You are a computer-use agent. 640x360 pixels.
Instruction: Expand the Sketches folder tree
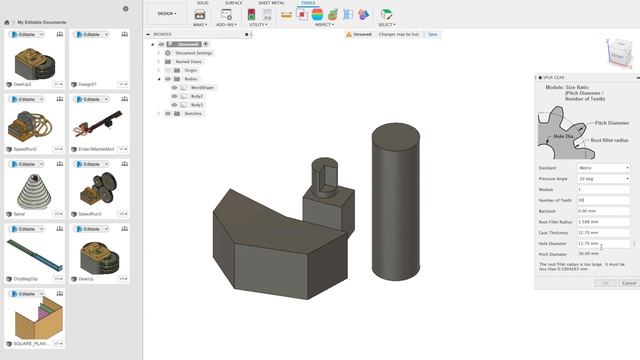pyautogui.click(x=159, y=113)
